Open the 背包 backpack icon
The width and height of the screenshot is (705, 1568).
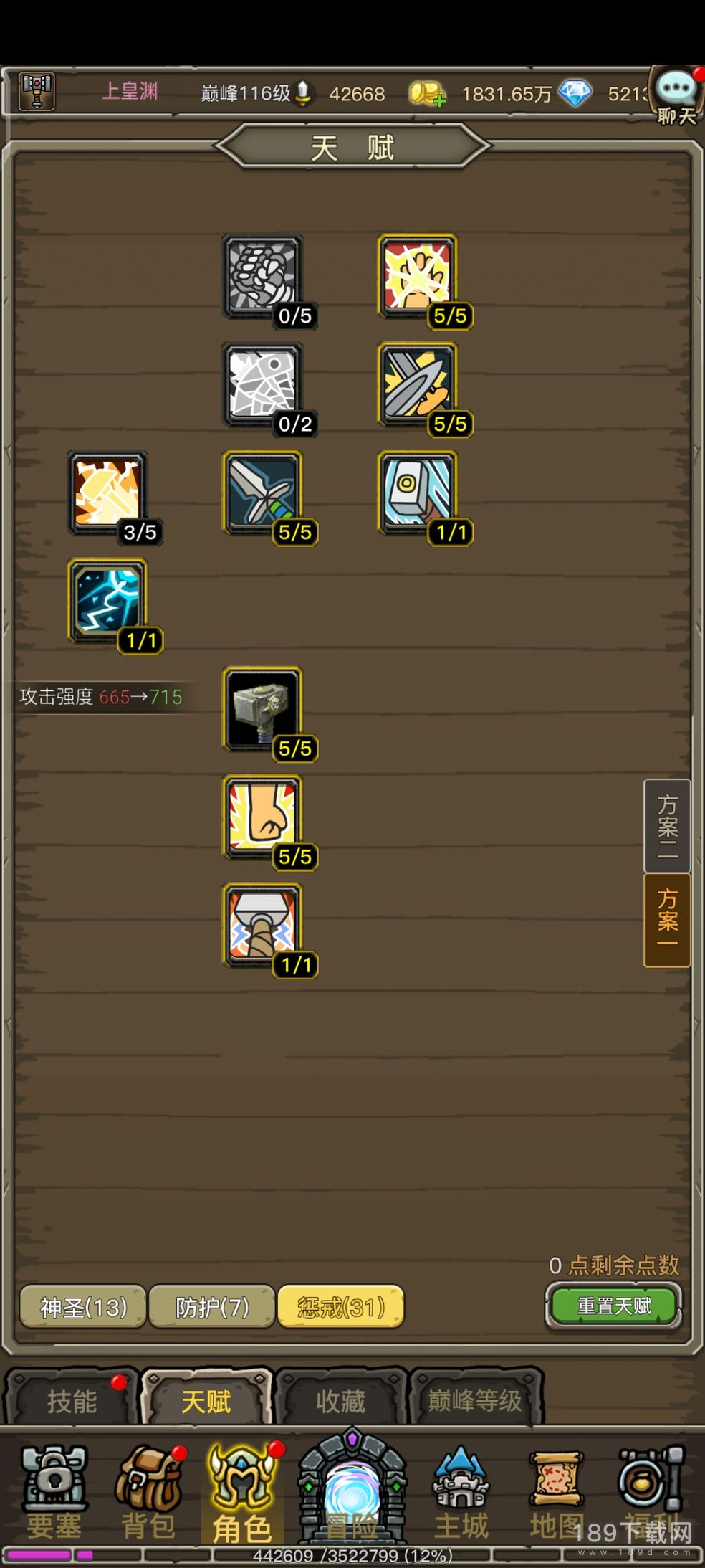point(150,1493)
